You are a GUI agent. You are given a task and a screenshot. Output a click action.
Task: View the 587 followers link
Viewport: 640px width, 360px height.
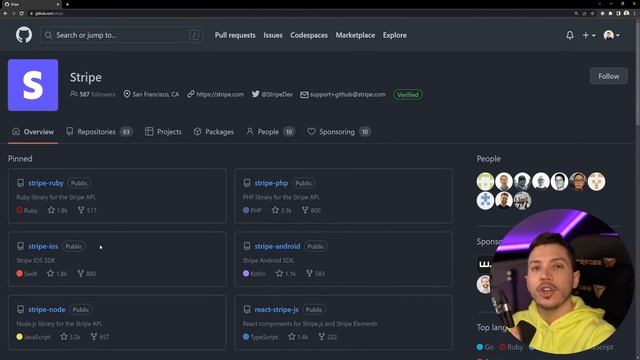coord(93,94)
